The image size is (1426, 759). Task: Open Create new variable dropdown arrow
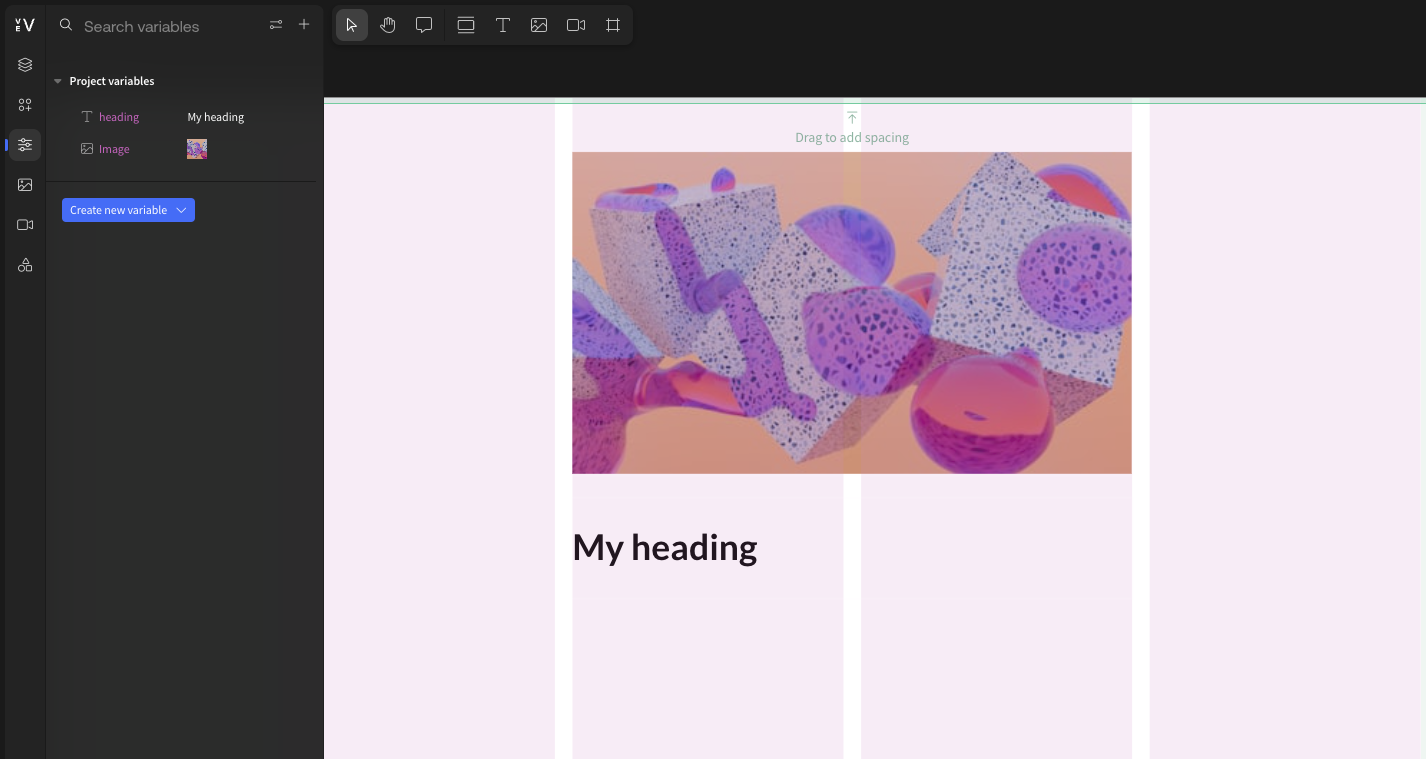(x=182, y=210)
